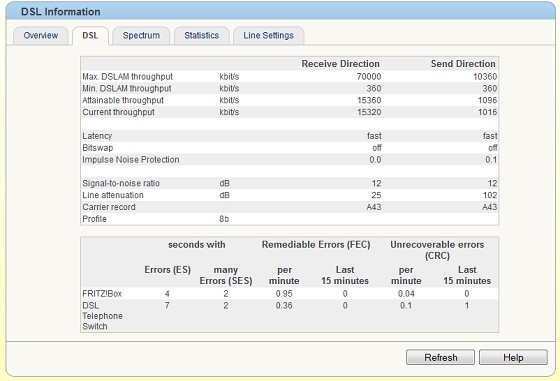Click the Remediable Errors (FEC) header
This screenshot has height=381, width=560.
click(x=316, y=245)
